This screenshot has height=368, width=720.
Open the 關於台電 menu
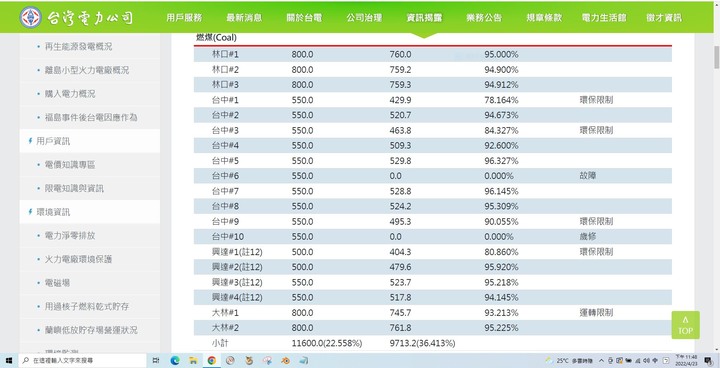(304, 18)
